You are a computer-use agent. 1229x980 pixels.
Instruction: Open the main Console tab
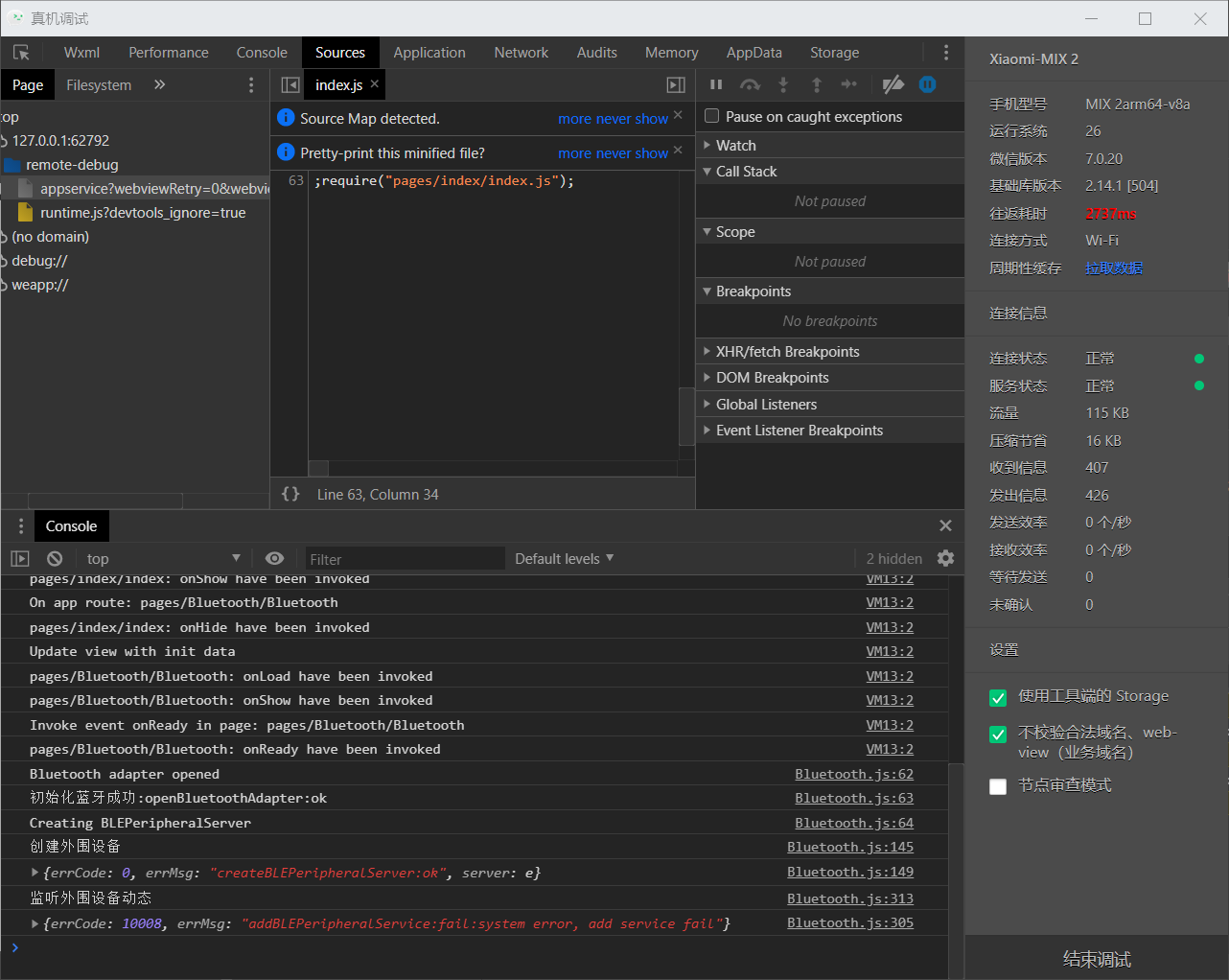point(262,53)
